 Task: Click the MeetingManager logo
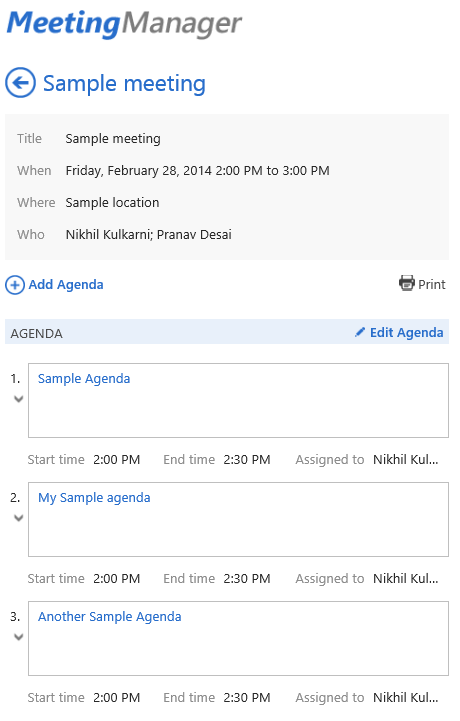[x=124, y=23]
